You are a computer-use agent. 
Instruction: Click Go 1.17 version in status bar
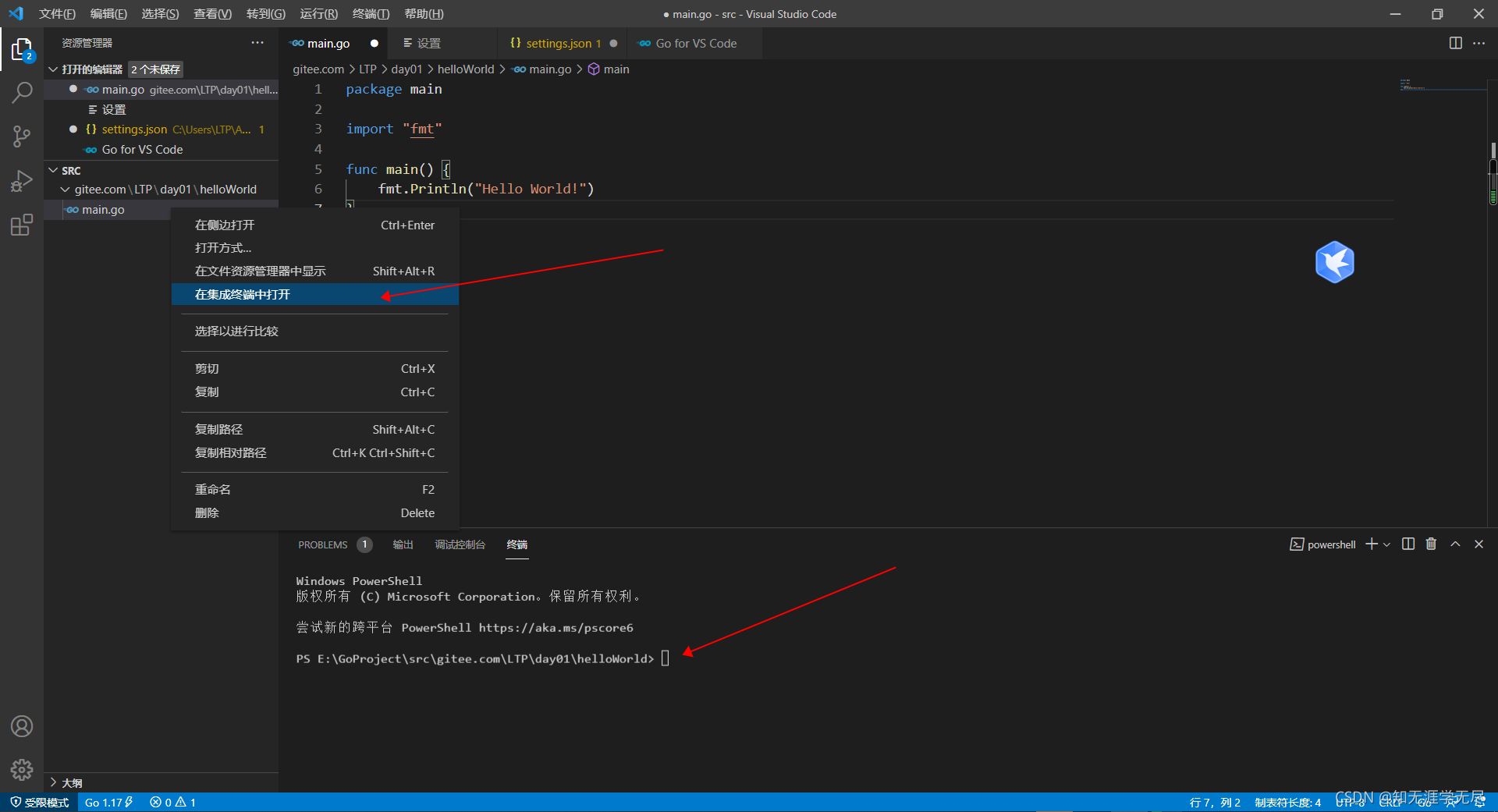pos(108,802)
